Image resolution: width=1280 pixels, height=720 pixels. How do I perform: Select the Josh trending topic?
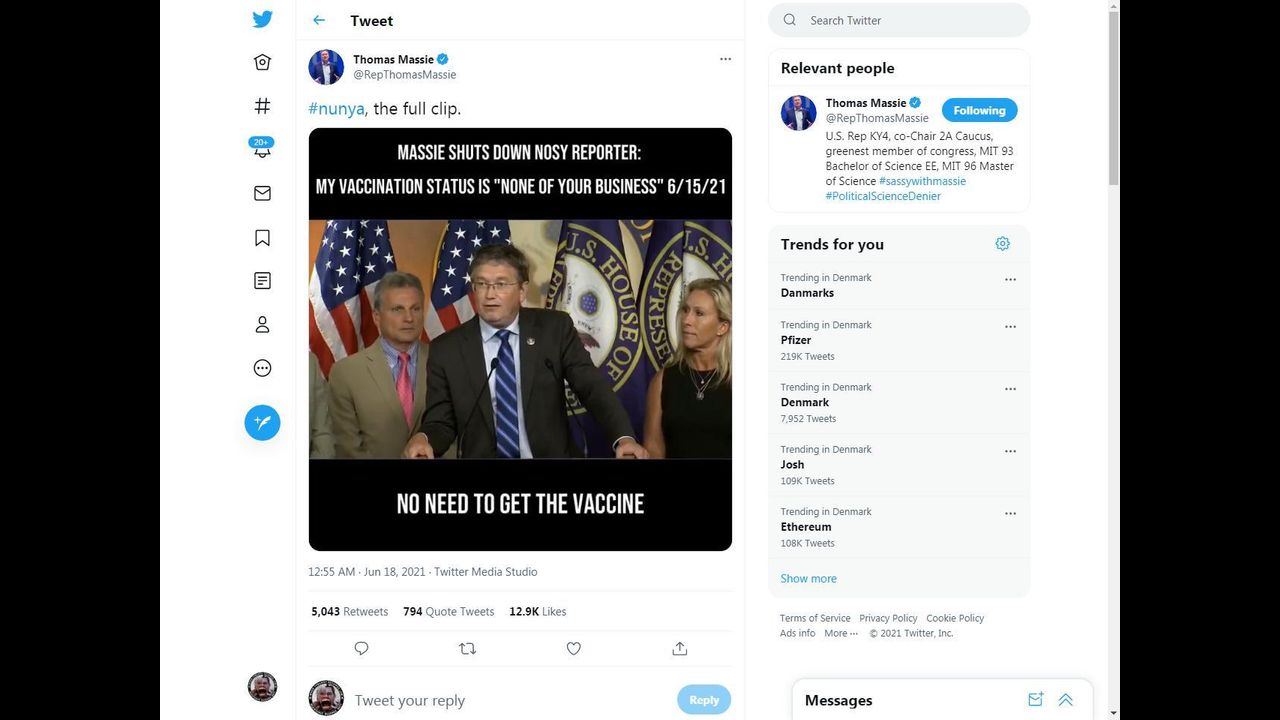(792, 465)
